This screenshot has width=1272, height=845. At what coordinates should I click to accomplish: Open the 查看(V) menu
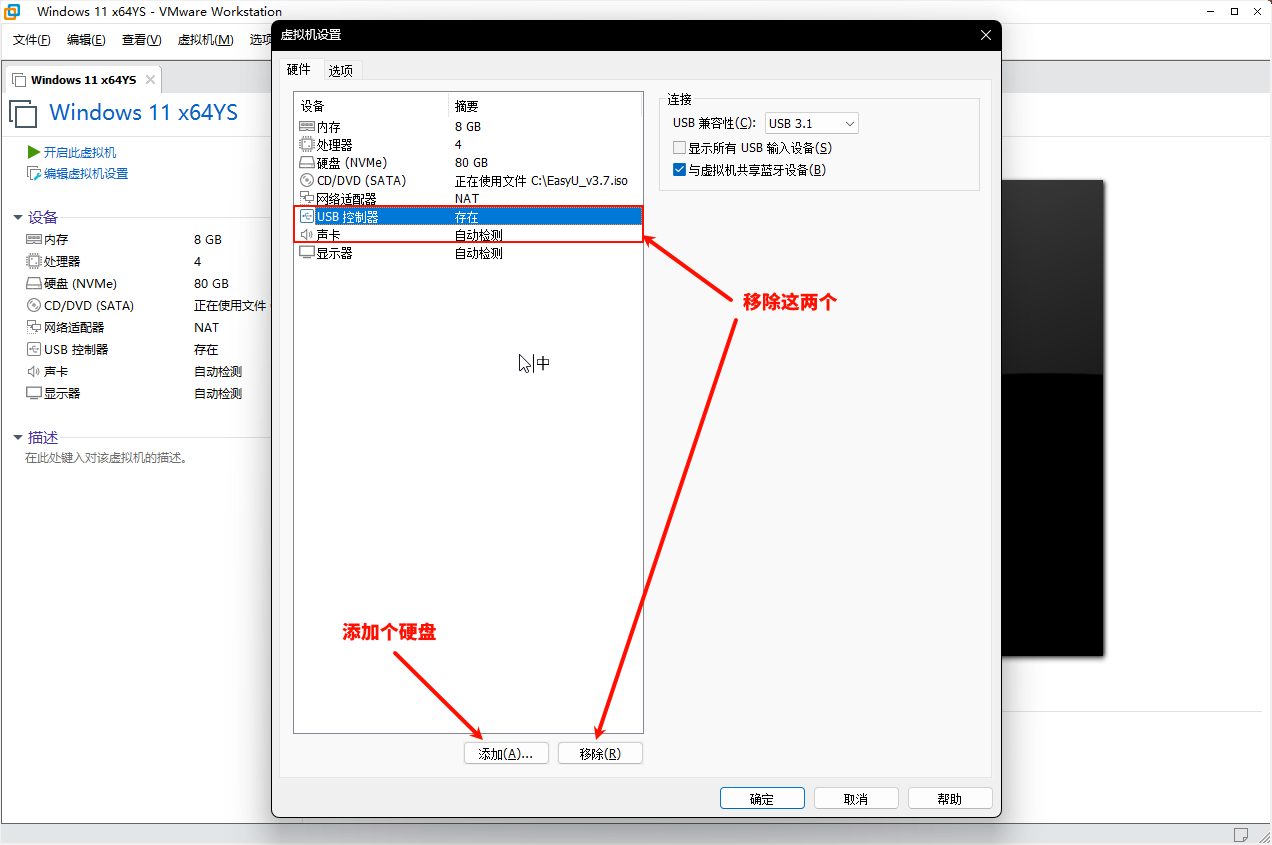pyautogui.click(x=141, y=40)
